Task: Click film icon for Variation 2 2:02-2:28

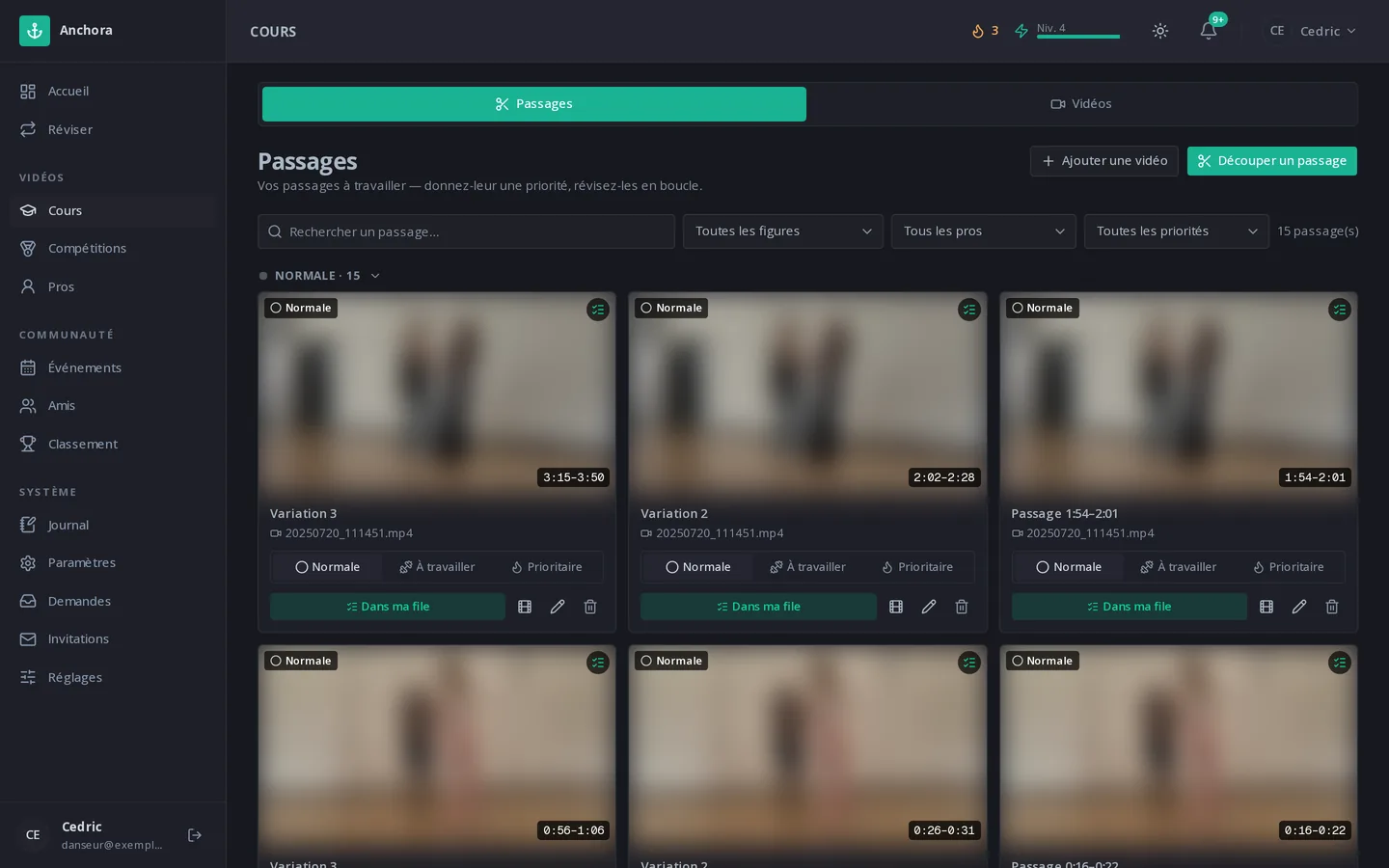Action: tap(896, 607)
